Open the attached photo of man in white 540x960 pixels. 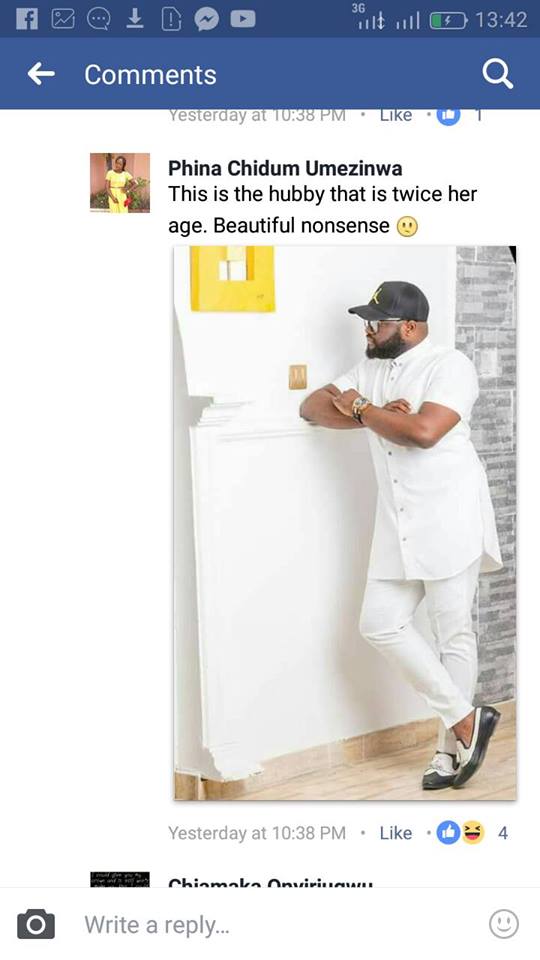345,523
